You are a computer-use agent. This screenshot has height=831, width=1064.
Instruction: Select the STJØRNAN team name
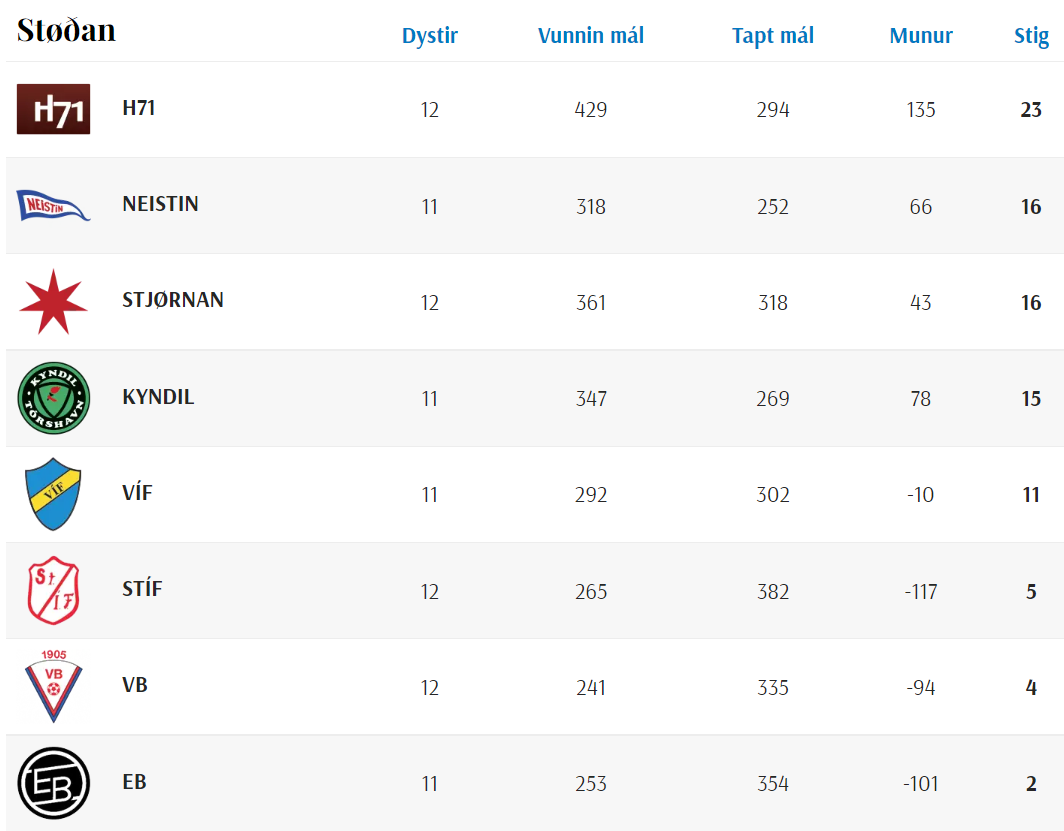[x=173, y=300]
